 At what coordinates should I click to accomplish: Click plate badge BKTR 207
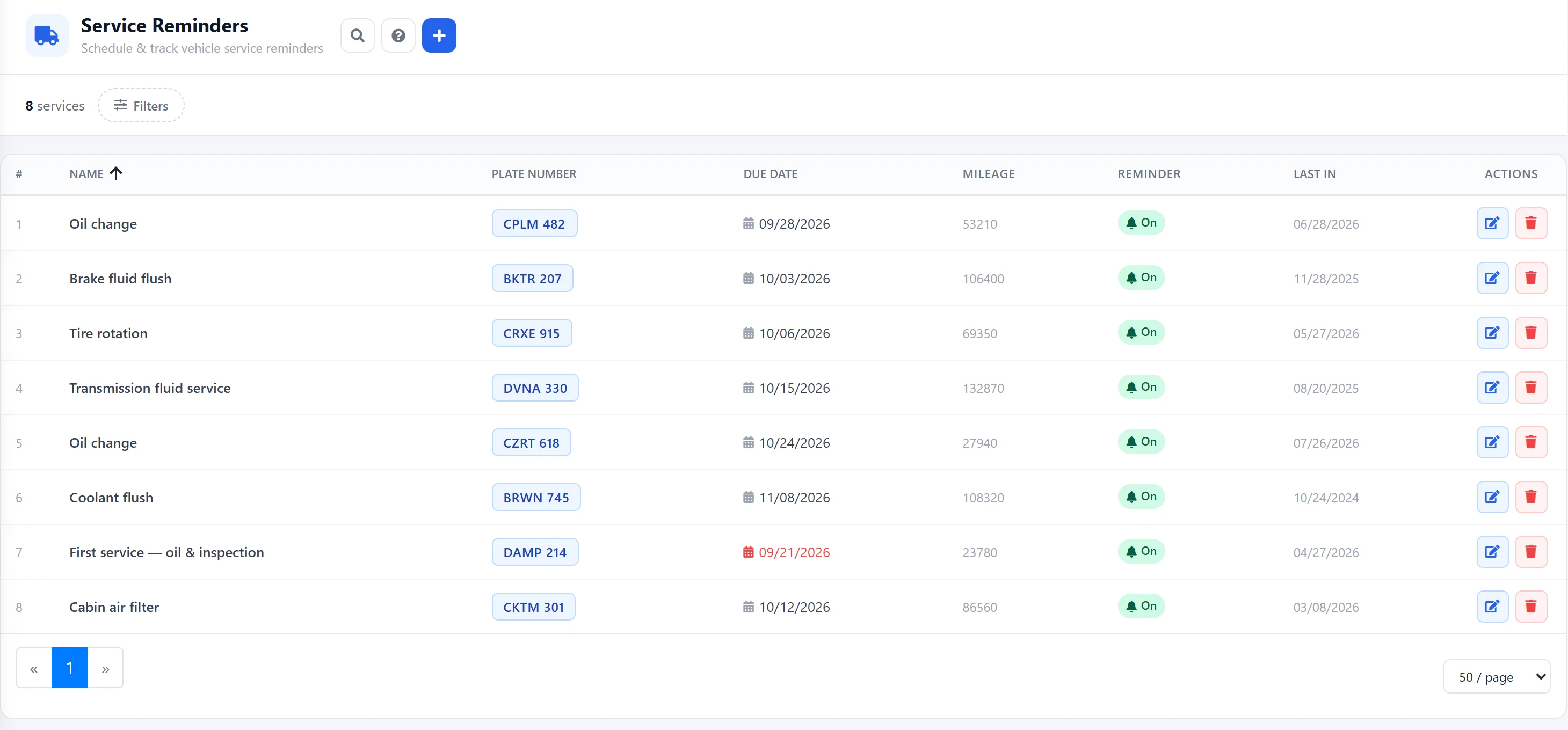tap(532, 278)
